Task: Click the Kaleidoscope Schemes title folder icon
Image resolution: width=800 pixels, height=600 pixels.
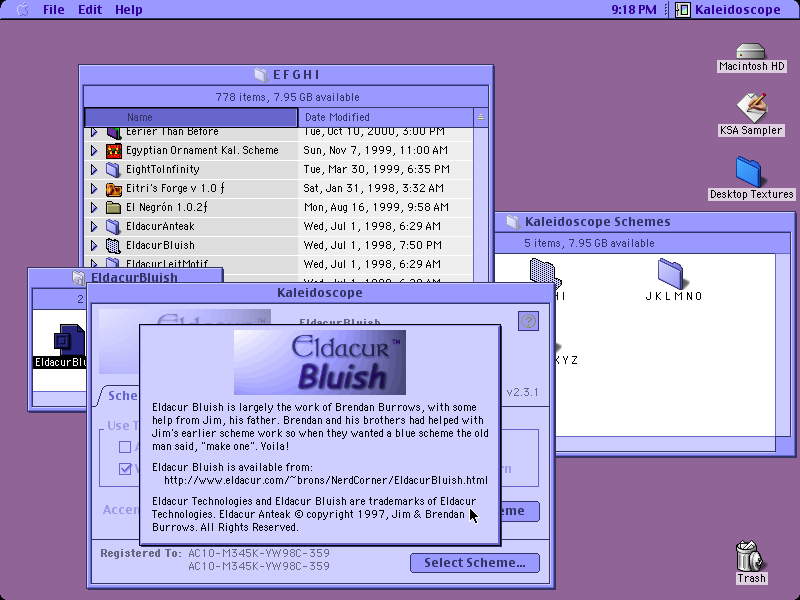Action: (x=512, y=221)
